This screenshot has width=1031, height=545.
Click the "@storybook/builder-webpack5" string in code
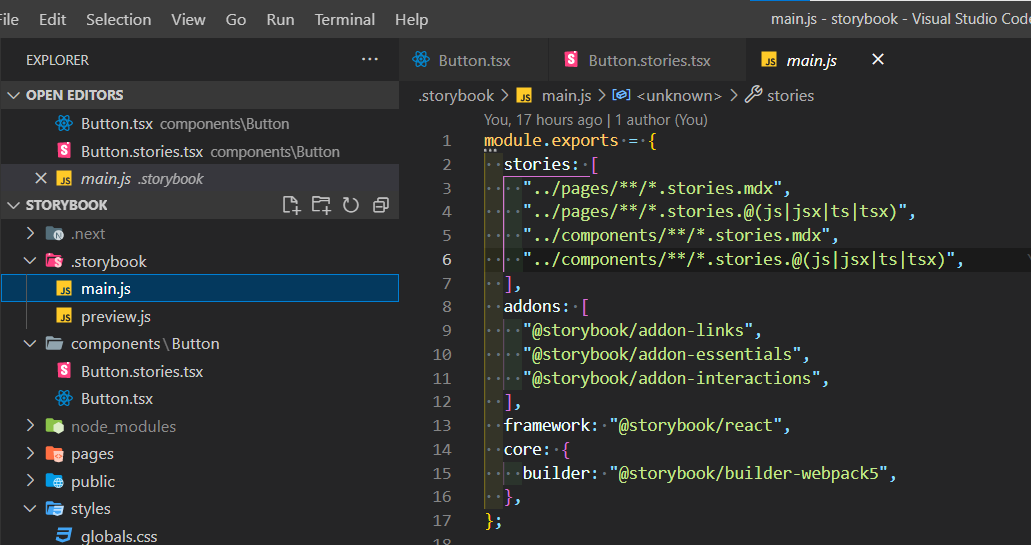coord(748,473)
